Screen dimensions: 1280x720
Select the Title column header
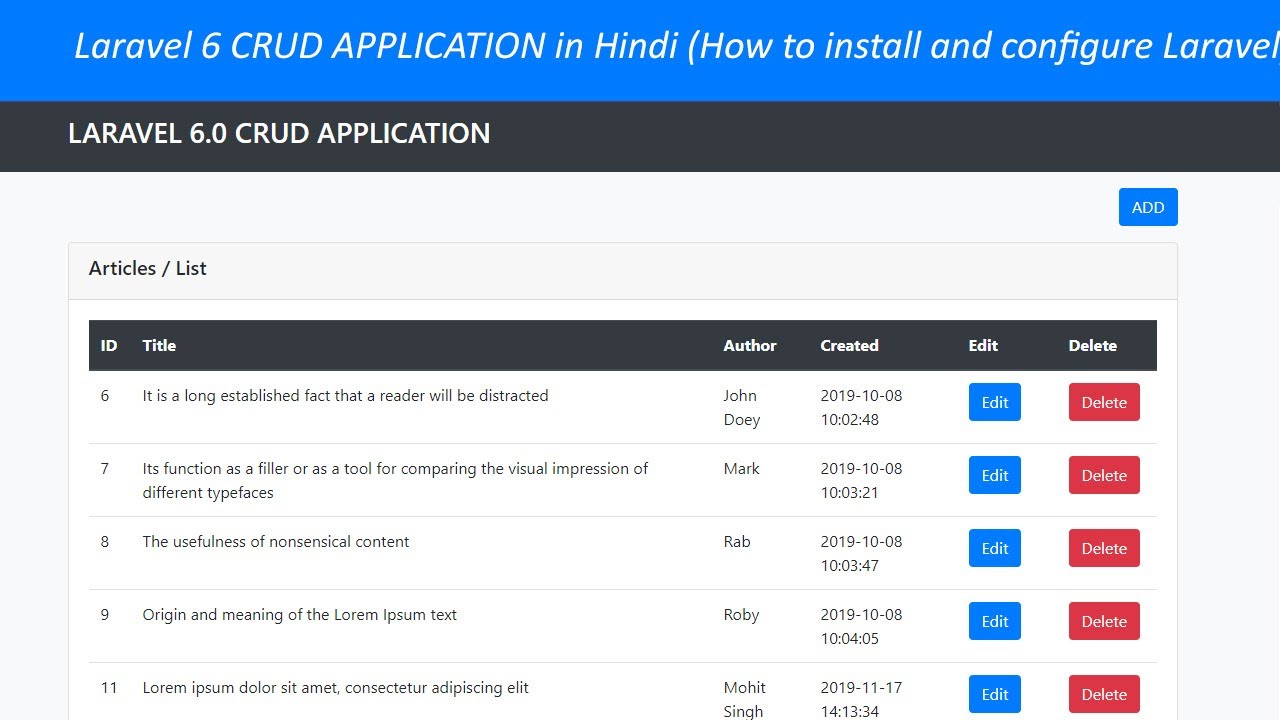click(159, 346)
